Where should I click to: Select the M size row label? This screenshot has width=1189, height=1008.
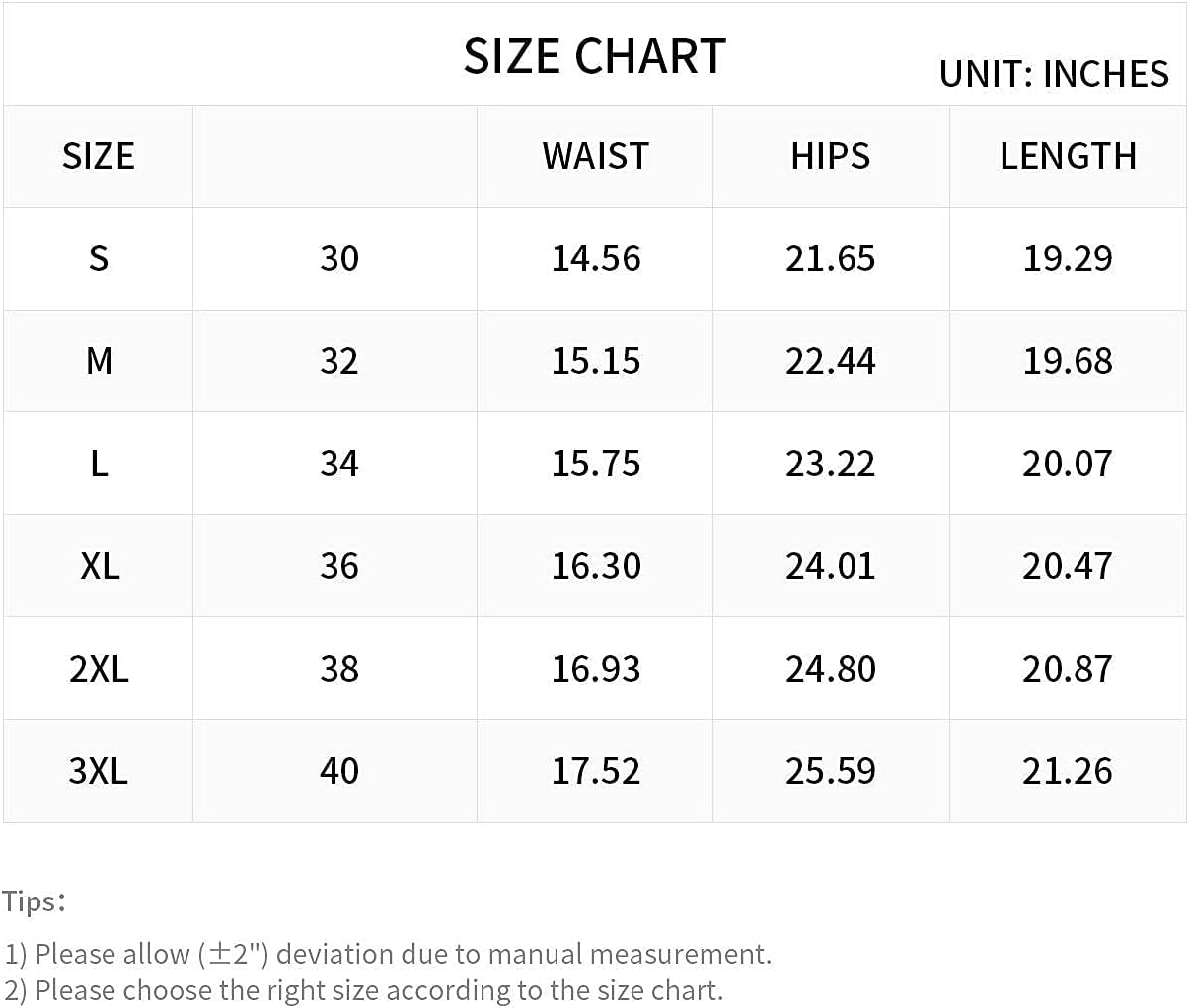click(99, 361)
